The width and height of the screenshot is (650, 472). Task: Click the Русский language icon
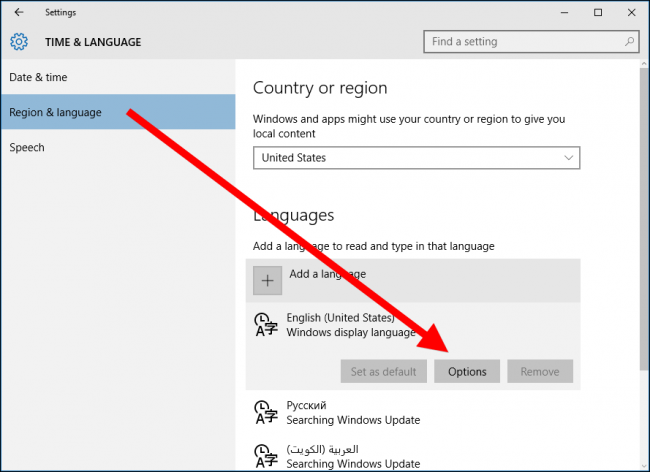266,412
